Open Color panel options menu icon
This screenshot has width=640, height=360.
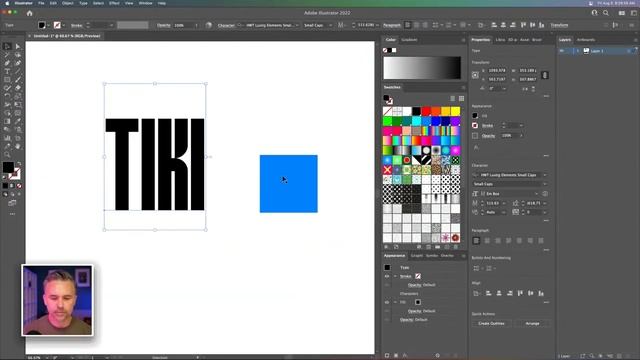463,40
